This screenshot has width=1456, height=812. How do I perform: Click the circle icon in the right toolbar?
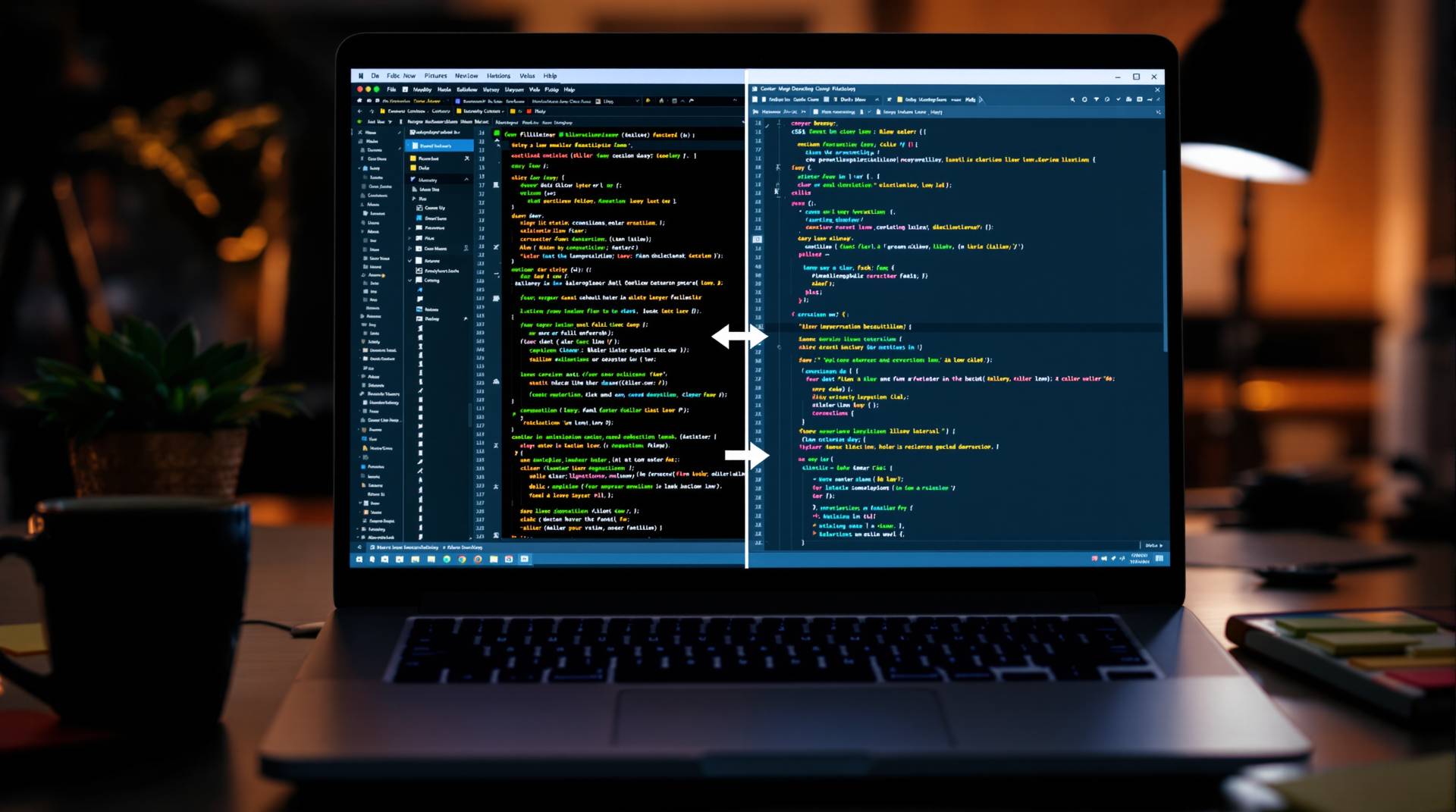1084,100
